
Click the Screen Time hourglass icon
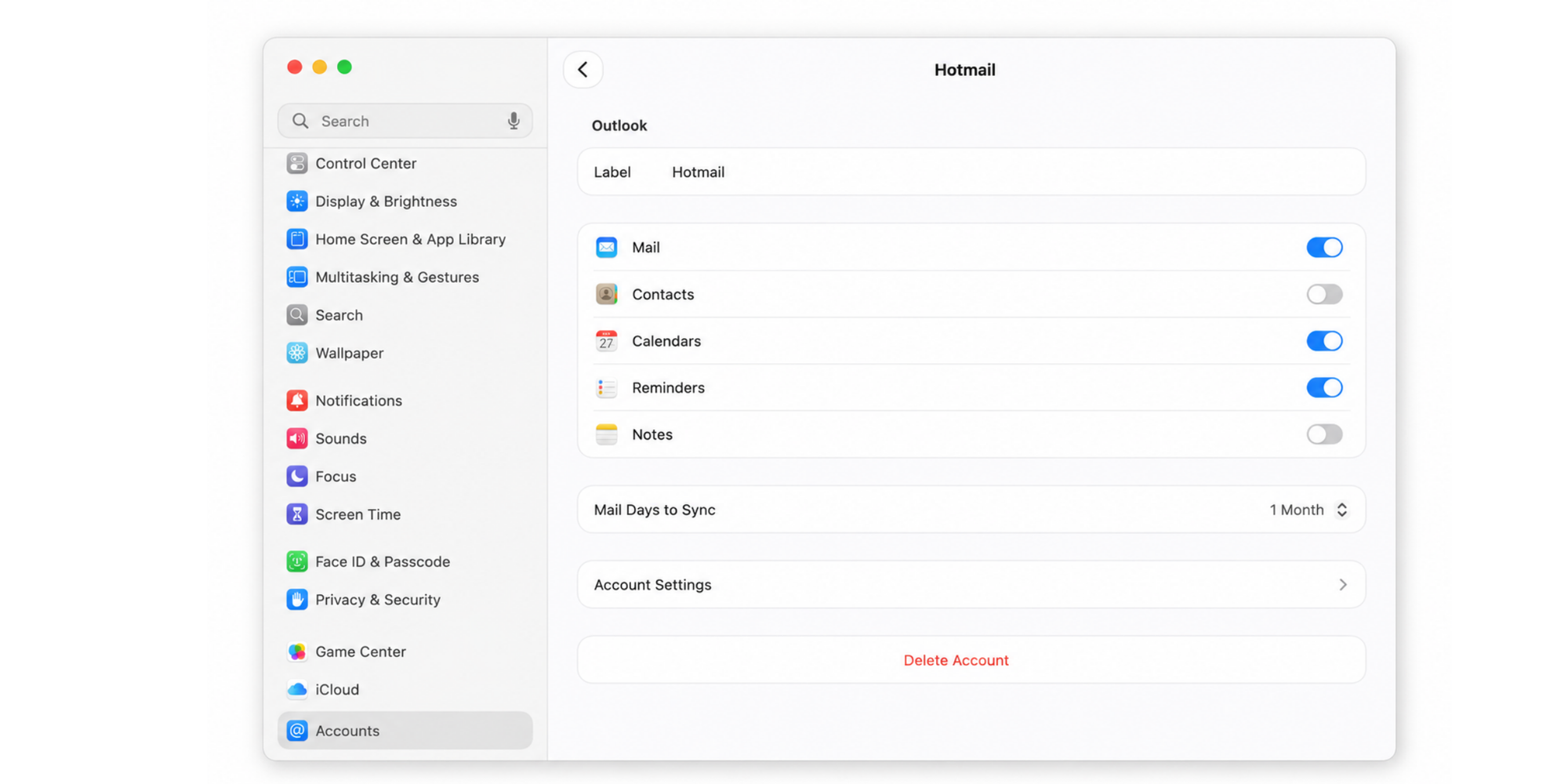[297, 514]
